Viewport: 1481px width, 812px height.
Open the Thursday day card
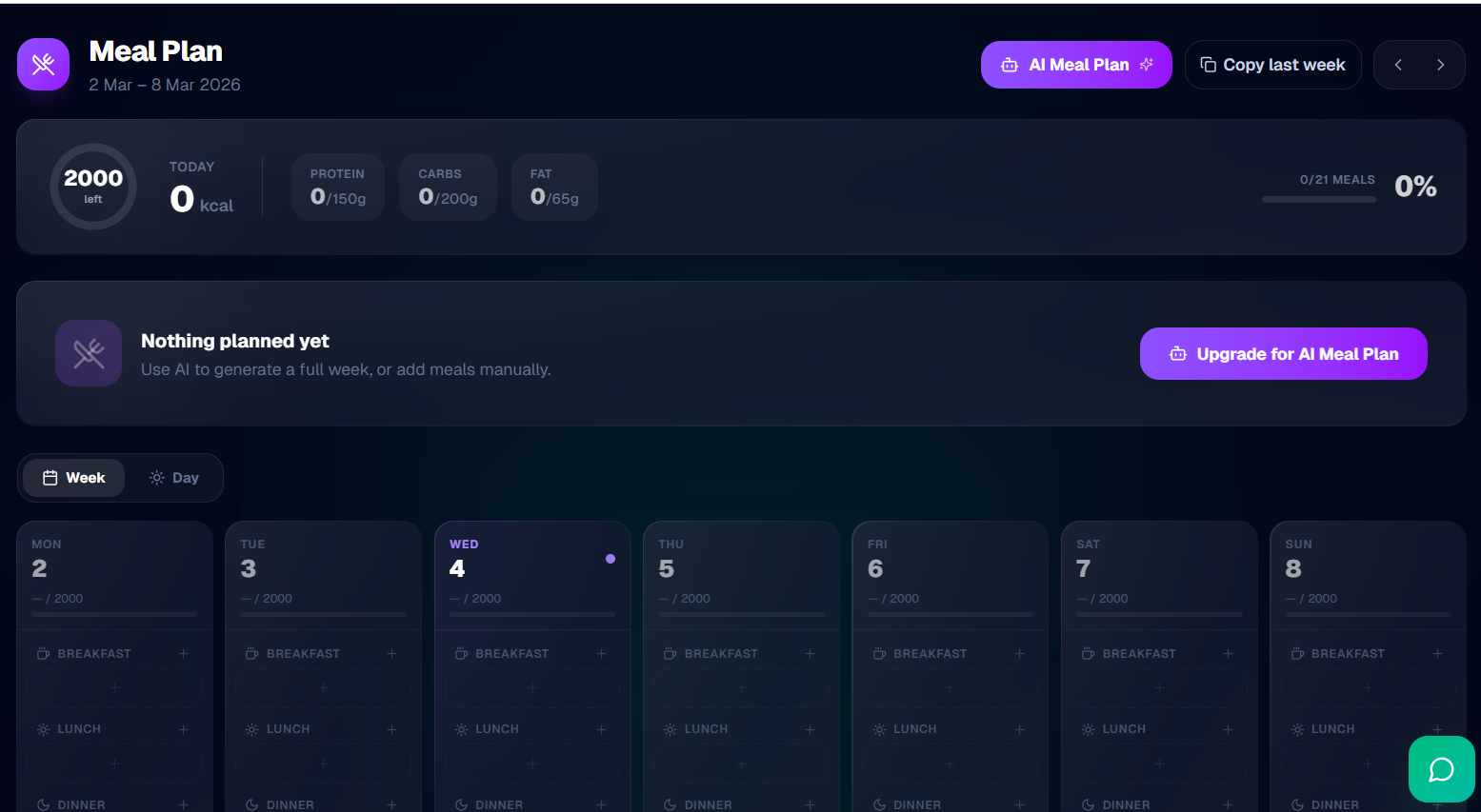click(x=741, y=568)
